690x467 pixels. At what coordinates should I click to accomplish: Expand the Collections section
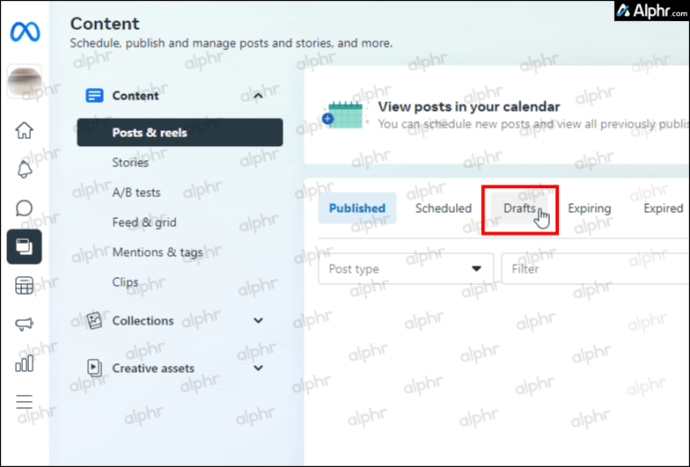258,320
